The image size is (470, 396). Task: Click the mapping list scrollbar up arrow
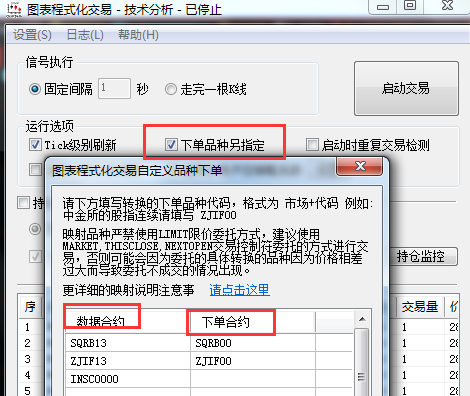(362, 319)
